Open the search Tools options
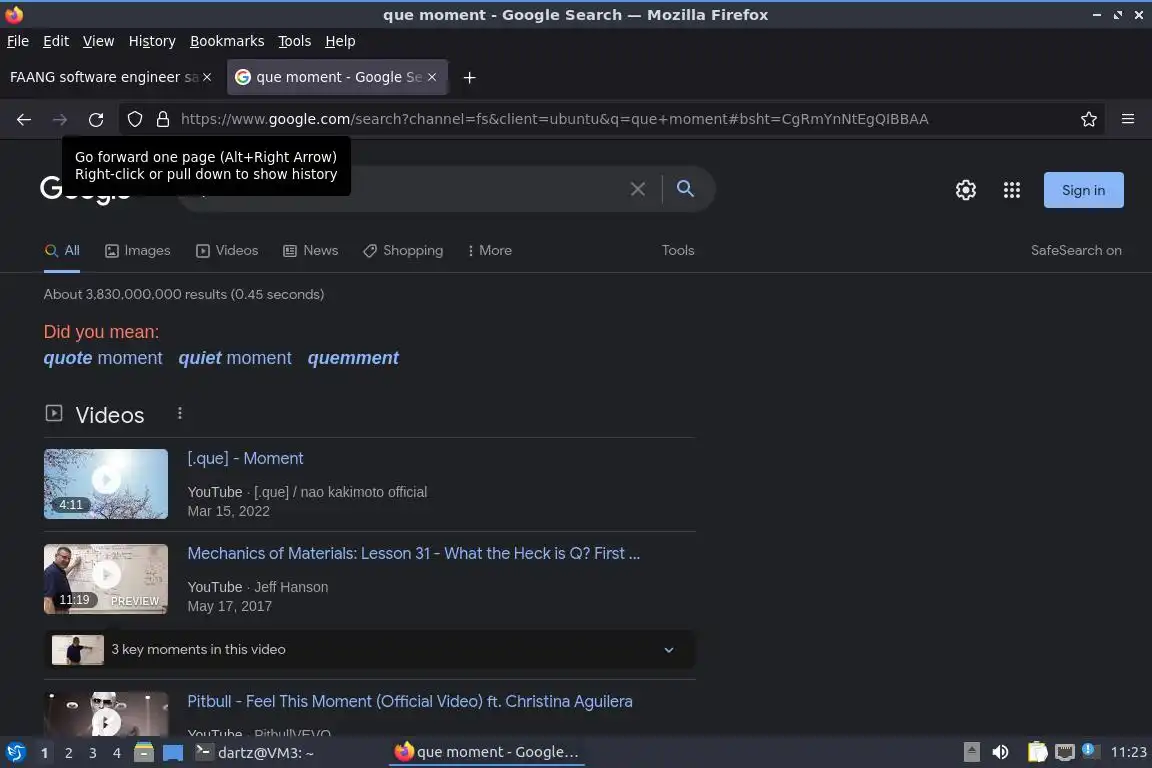This screenshot has width=1152, height=768. click(677, 251)
